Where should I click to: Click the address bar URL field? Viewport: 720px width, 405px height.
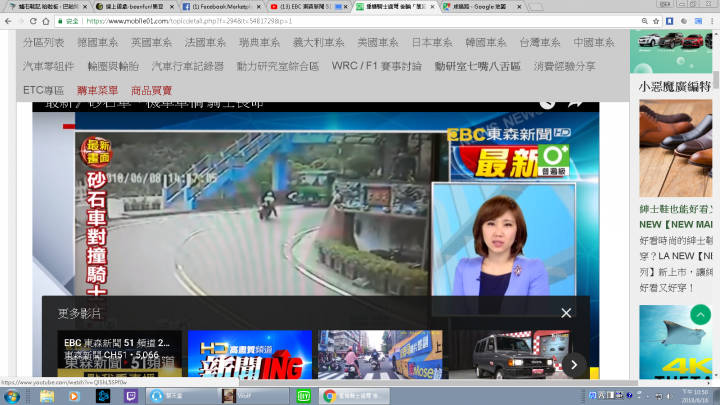pyautogui.click(x=349, y=21)
